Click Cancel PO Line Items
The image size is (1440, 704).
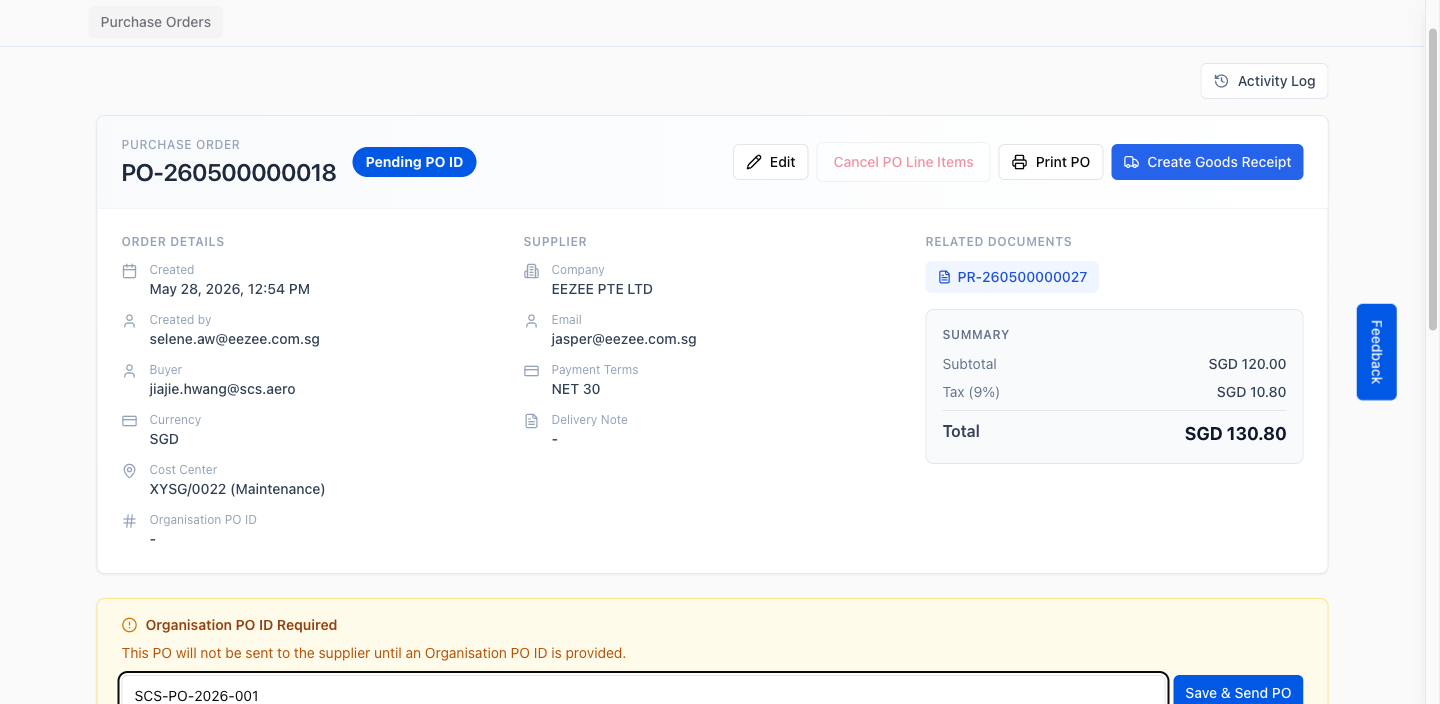click(x=903, y=162)
